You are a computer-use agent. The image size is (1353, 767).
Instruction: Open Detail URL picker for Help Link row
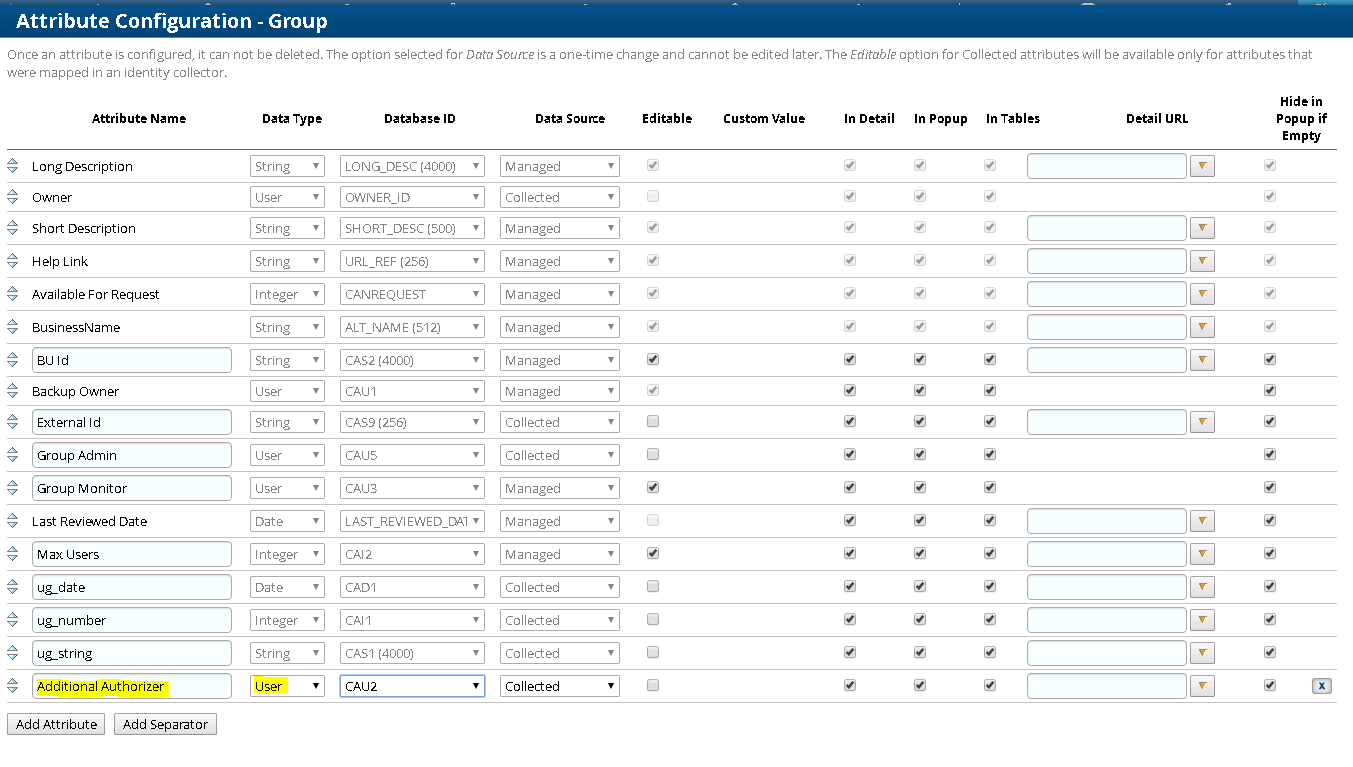click(1202, 261)
